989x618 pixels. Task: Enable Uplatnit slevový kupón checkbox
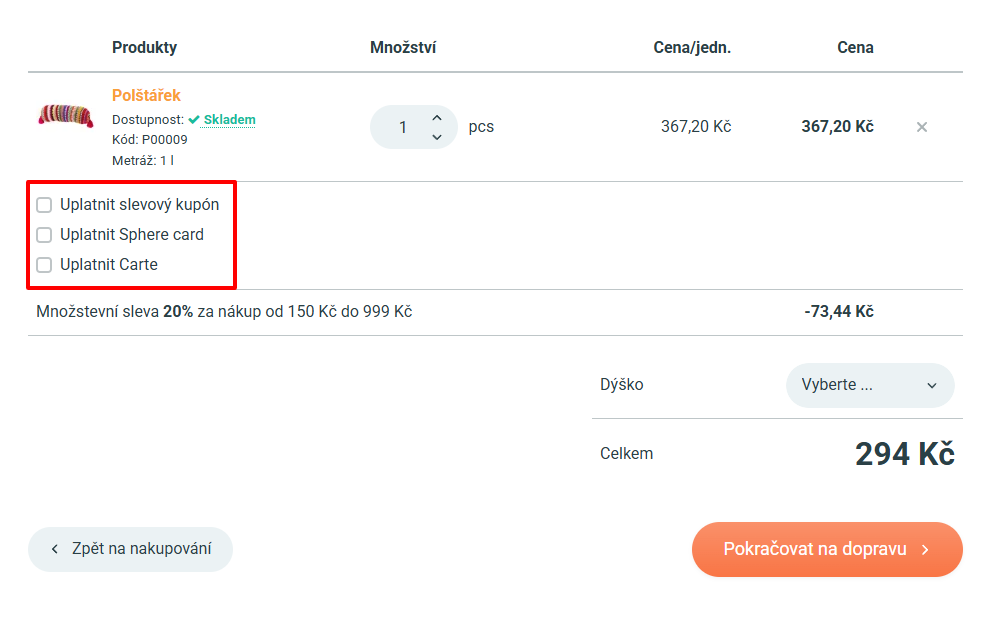coord(44,205)
